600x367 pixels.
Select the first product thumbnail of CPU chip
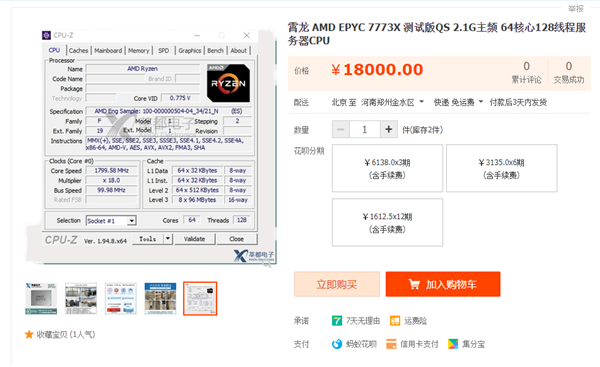41,298
